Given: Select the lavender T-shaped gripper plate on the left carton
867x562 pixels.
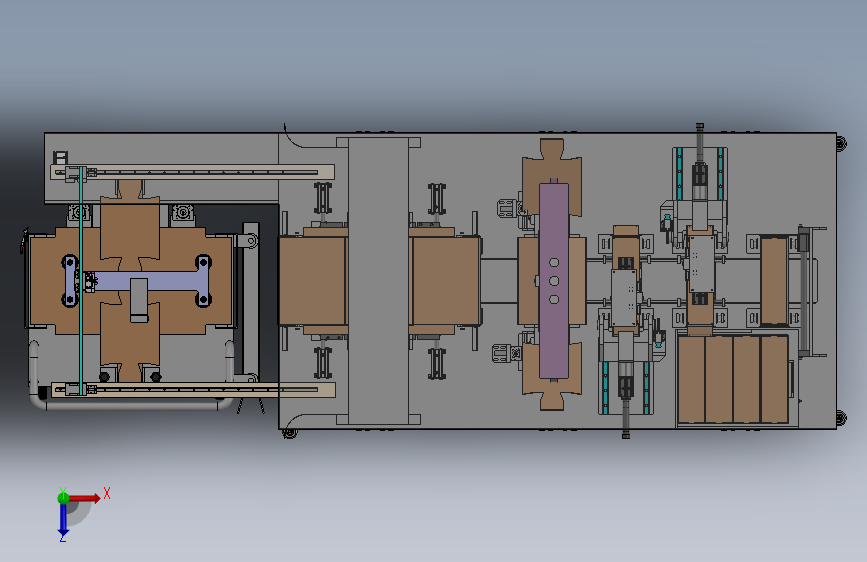Looking at the screenshot, I should click(x=136, y=281).
